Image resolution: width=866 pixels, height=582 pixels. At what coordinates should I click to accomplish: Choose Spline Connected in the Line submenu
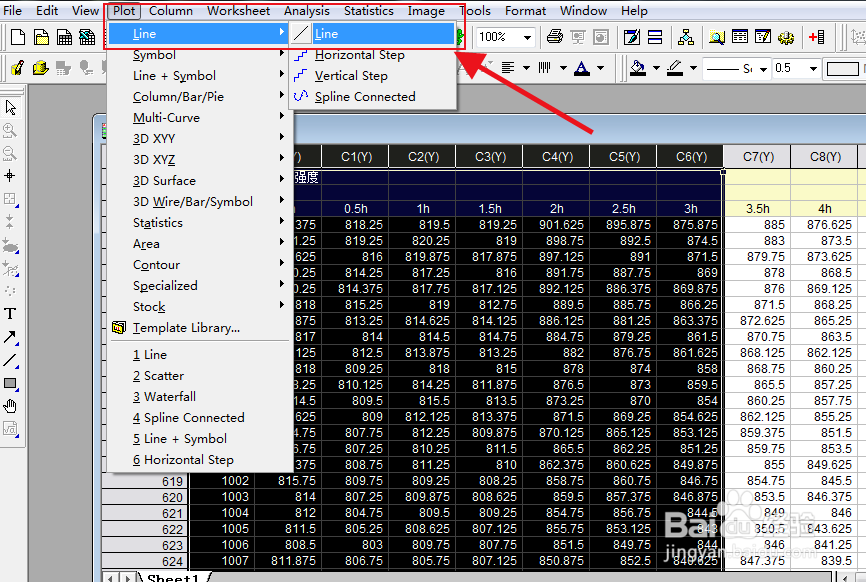(x=373, y=97)
